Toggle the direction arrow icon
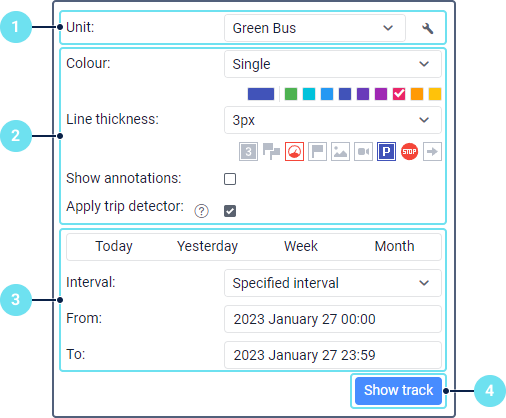Screen dimensions: 506x418 pos(432,152)
